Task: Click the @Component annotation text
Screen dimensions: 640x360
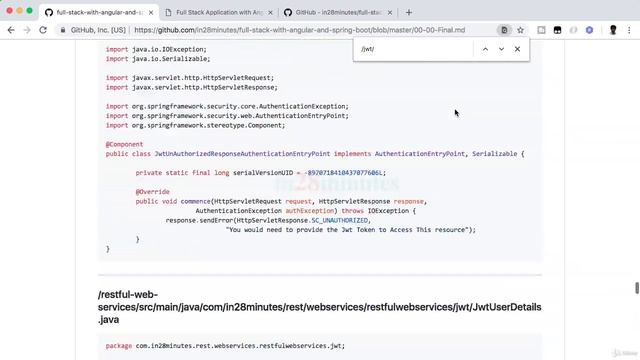Action: coord(124,144)
